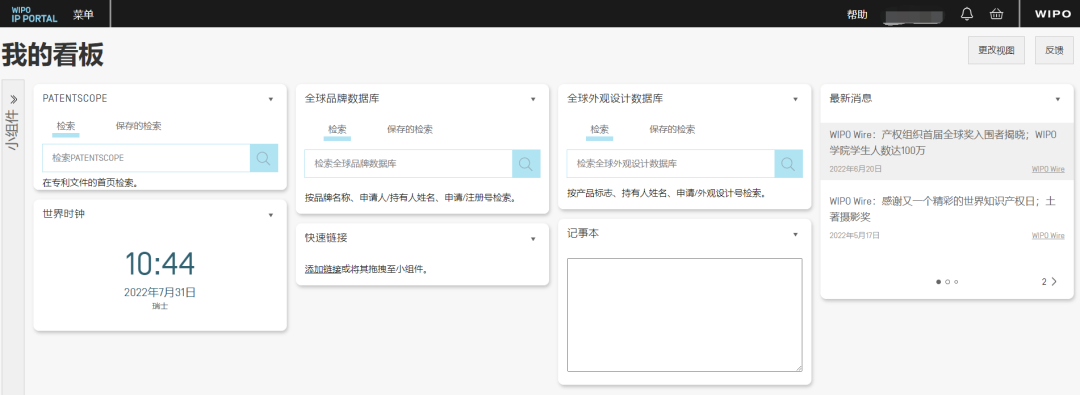Click the notification bell icon
This screenshot has height=395, width=1080.
968,14
